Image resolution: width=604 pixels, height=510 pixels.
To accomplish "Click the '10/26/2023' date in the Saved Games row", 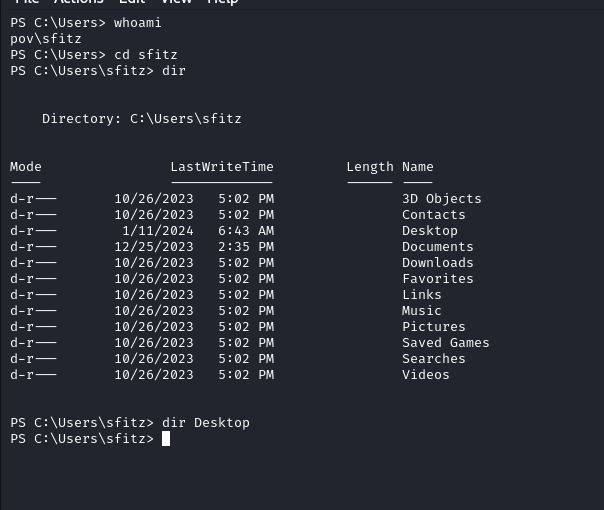I will [154, 342].
